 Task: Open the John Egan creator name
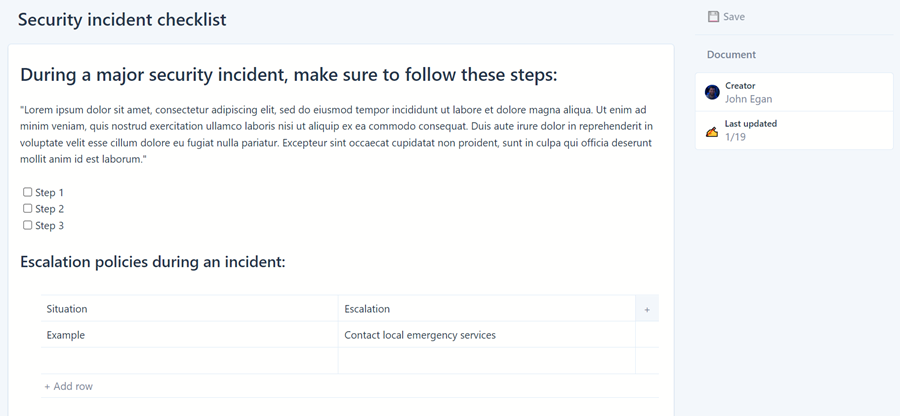tap(748, 99)
